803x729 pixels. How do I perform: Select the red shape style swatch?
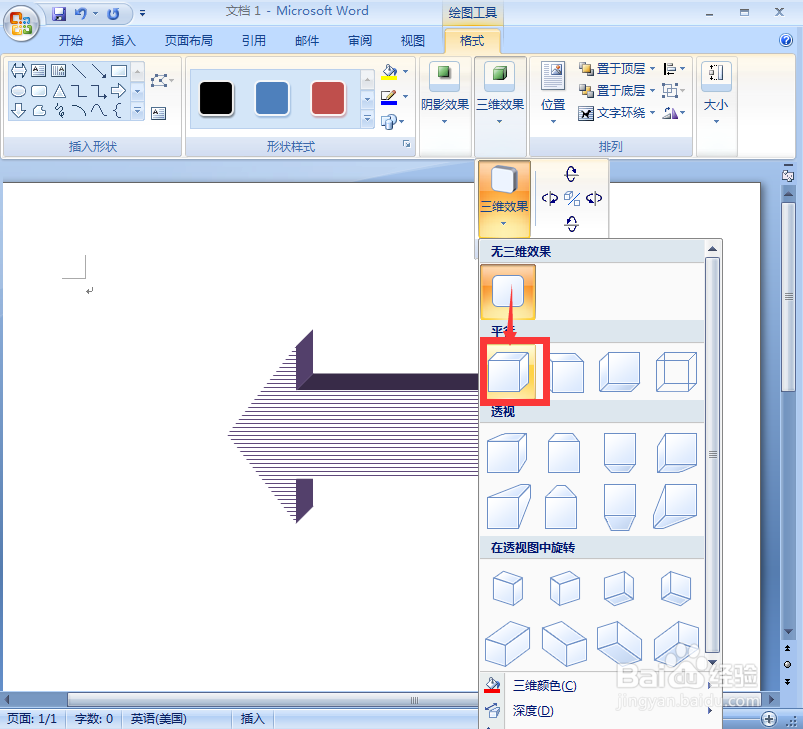tap(328, 98)
